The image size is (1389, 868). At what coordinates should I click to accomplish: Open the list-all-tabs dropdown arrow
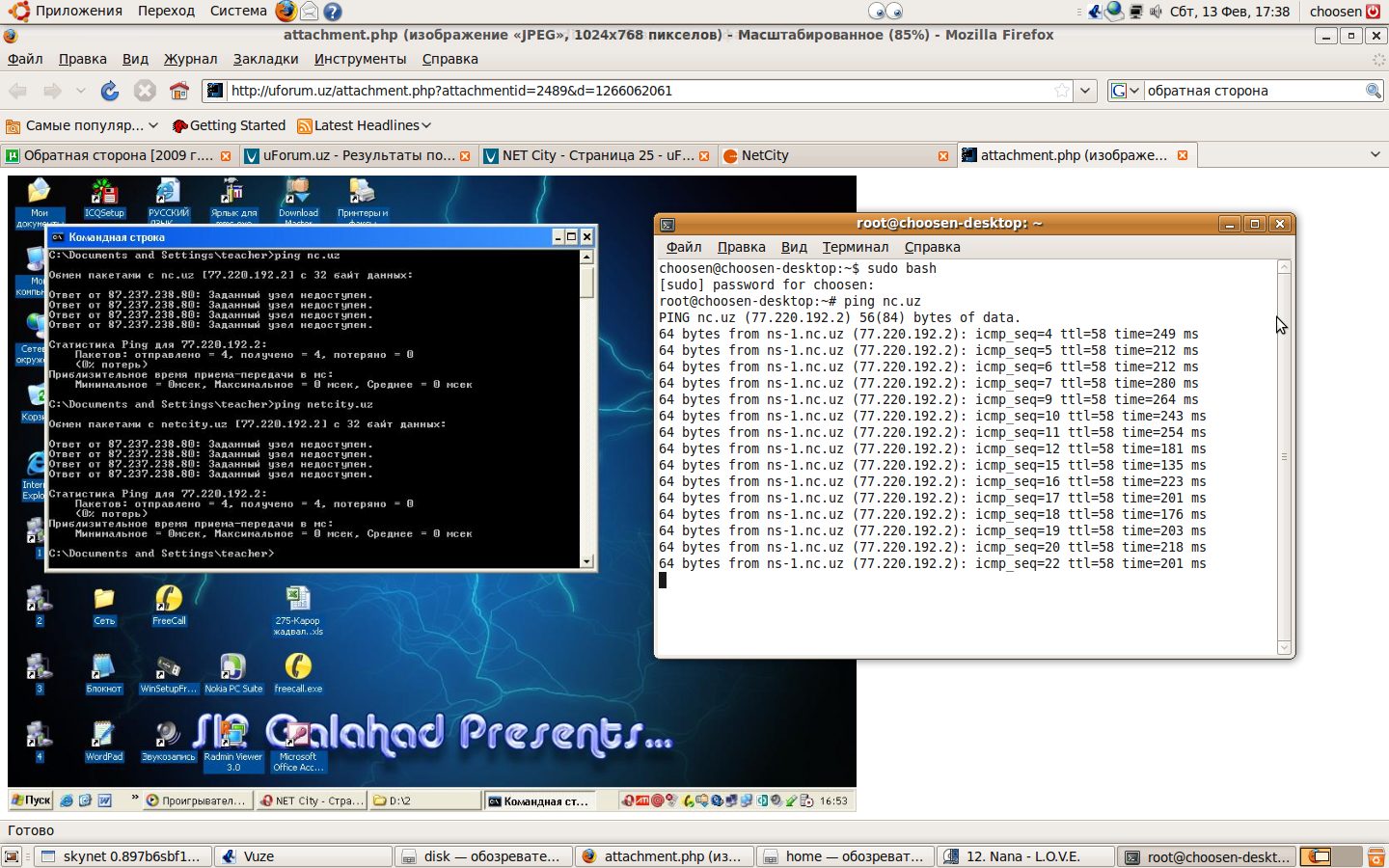1375,155
